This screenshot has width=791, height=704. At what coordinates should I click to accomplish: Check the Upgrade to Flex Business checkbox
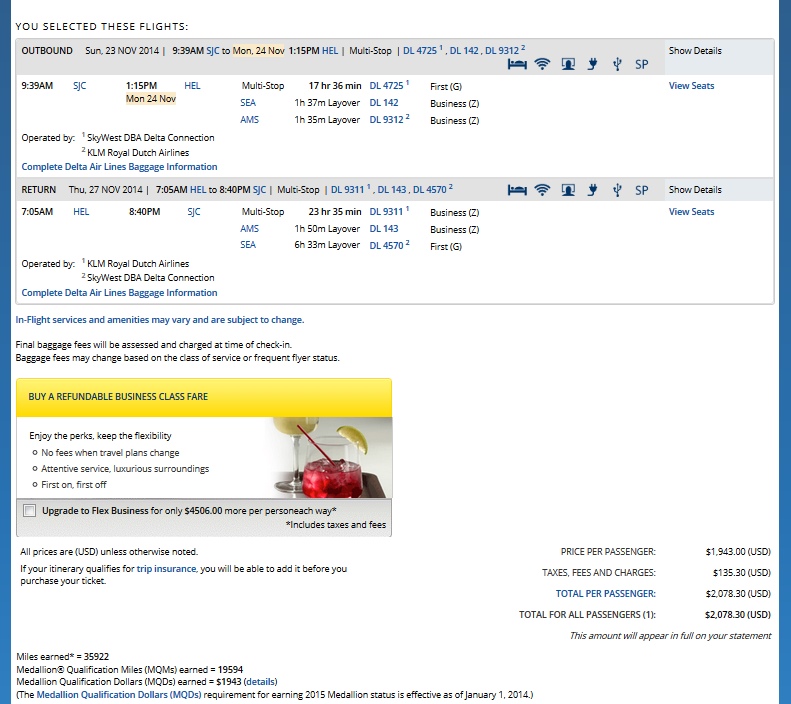tap(28, 510)
